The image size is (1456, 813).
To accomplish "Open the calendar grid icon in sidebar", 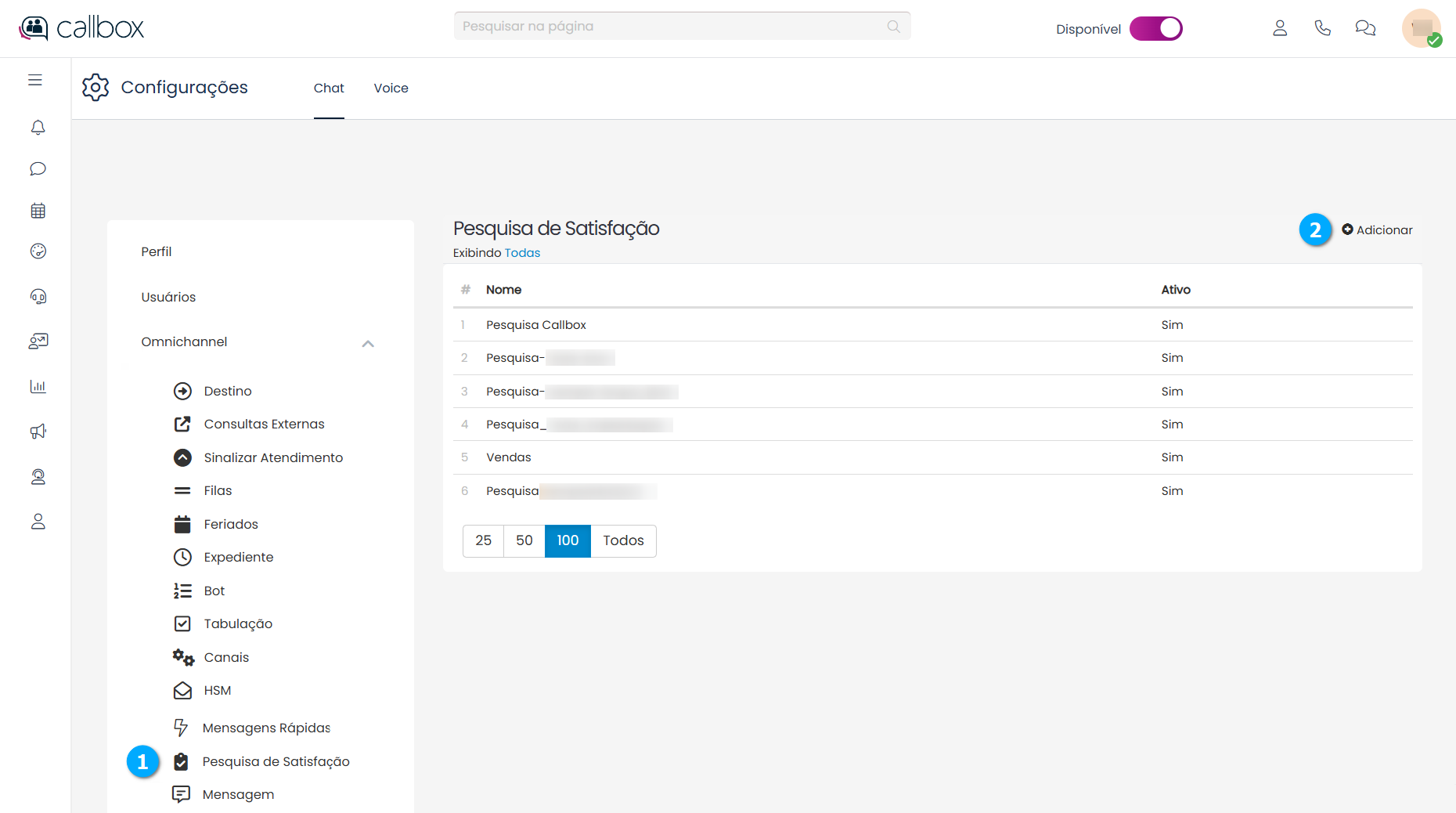I will [38, 211].
